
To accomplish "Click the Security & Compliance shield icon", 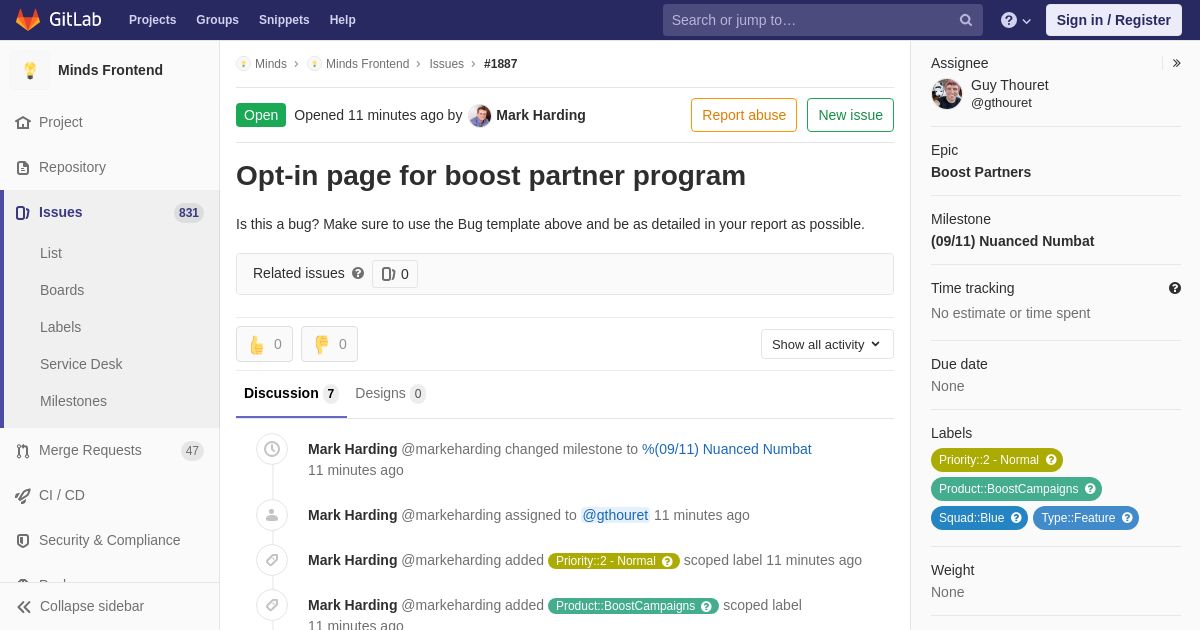I will click(23, 540).
